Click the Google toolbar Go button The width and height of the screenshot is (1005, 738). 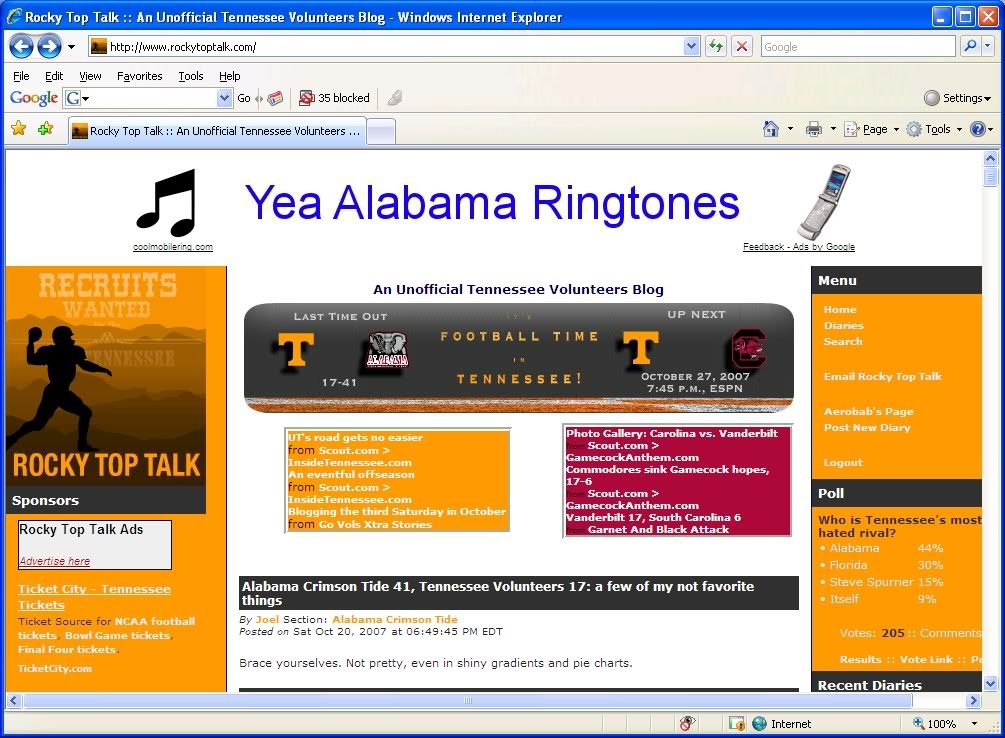coord(244,98)
